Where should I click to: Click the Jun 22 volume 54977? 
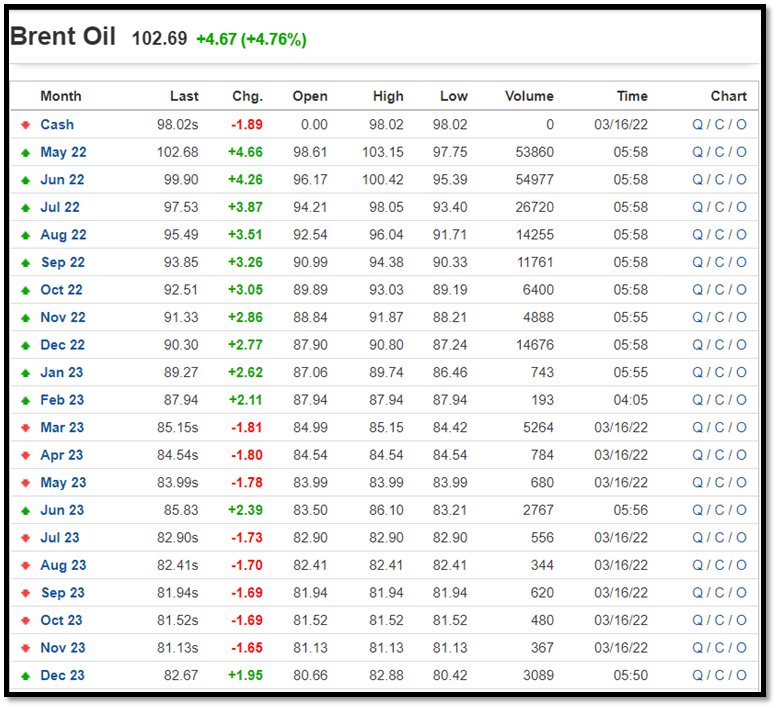pyautogui.click(x=535, y=179)
